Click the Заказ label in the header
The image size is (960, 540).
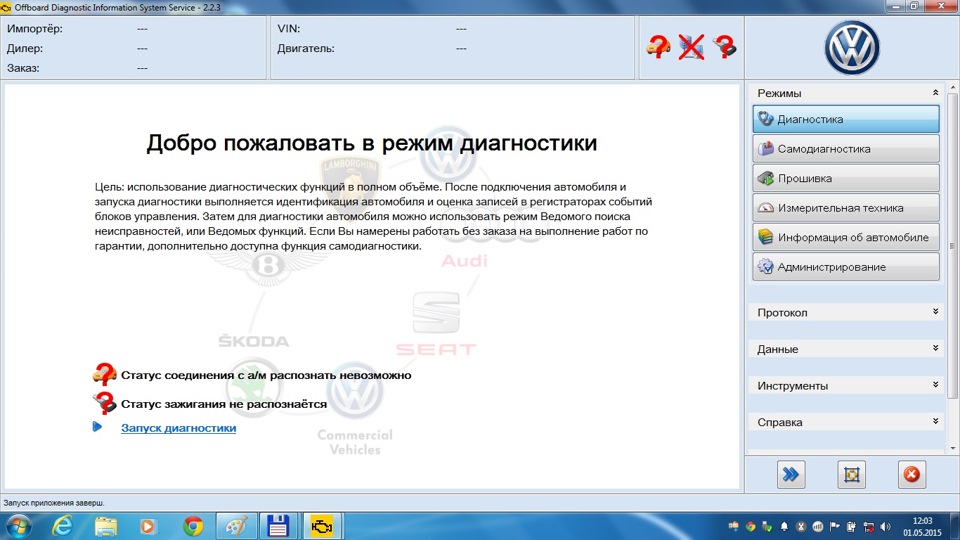point(23,68)
